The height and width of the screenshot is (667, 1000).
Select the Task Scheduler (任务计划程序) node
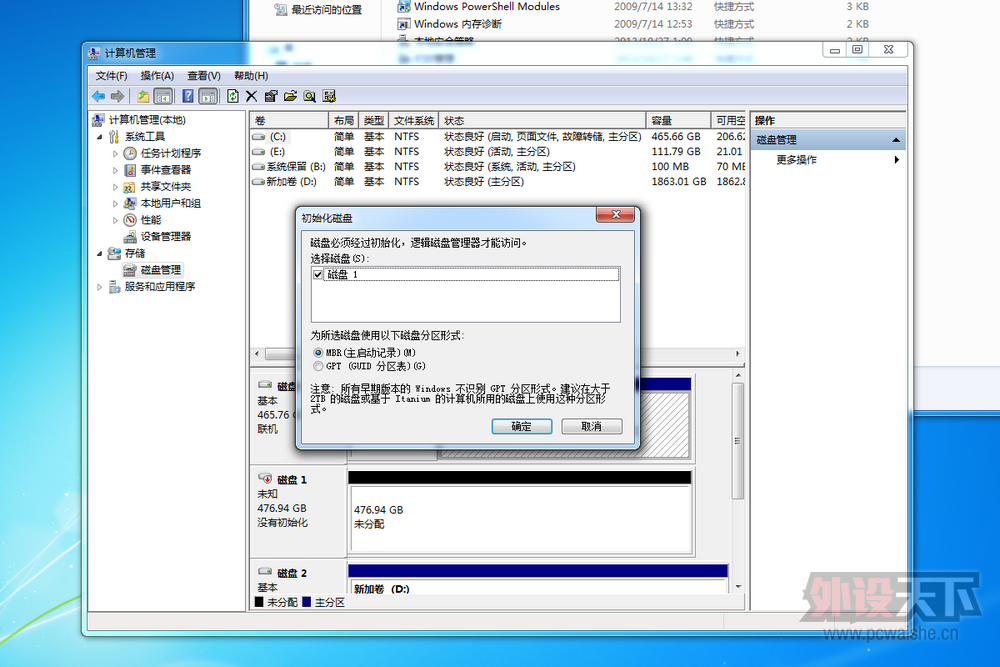(x=170, y=153)
